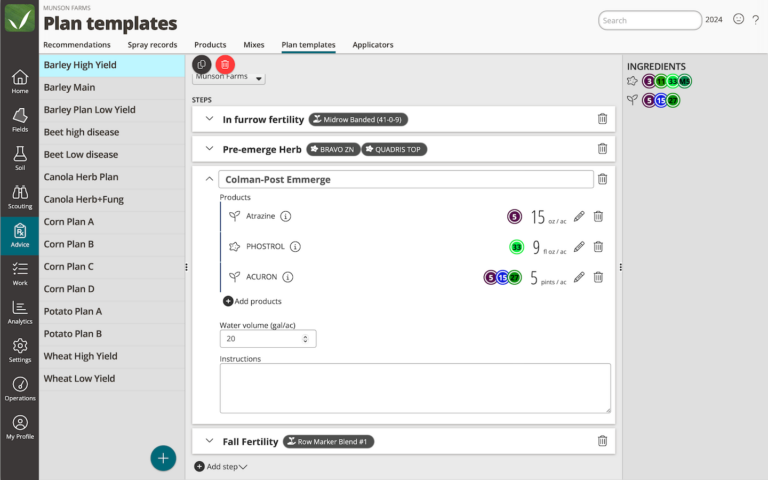Switch to the Spray records tab
Image resolution: width=768 pixels, height=480 pixels.
coord(152,45)
